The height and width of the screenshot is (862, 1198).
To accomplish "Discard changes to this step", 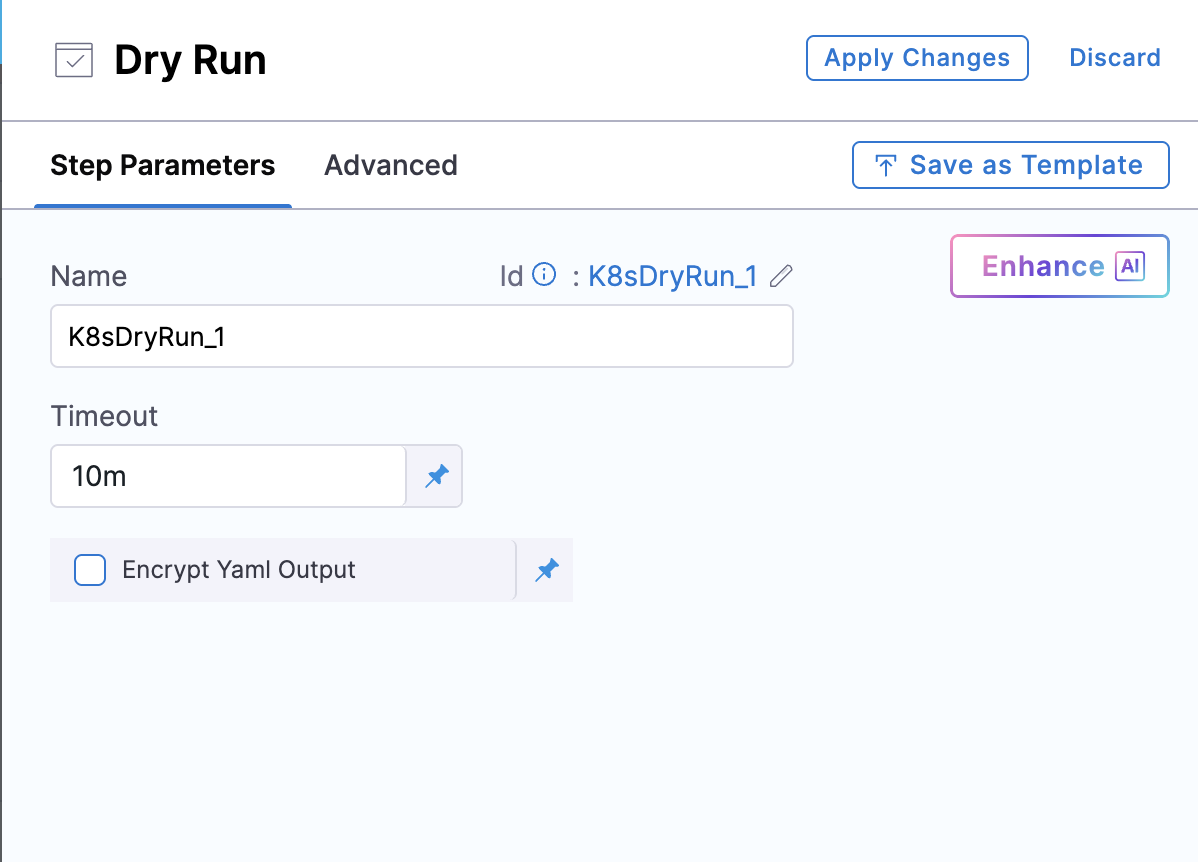I will pos(1114,57).
